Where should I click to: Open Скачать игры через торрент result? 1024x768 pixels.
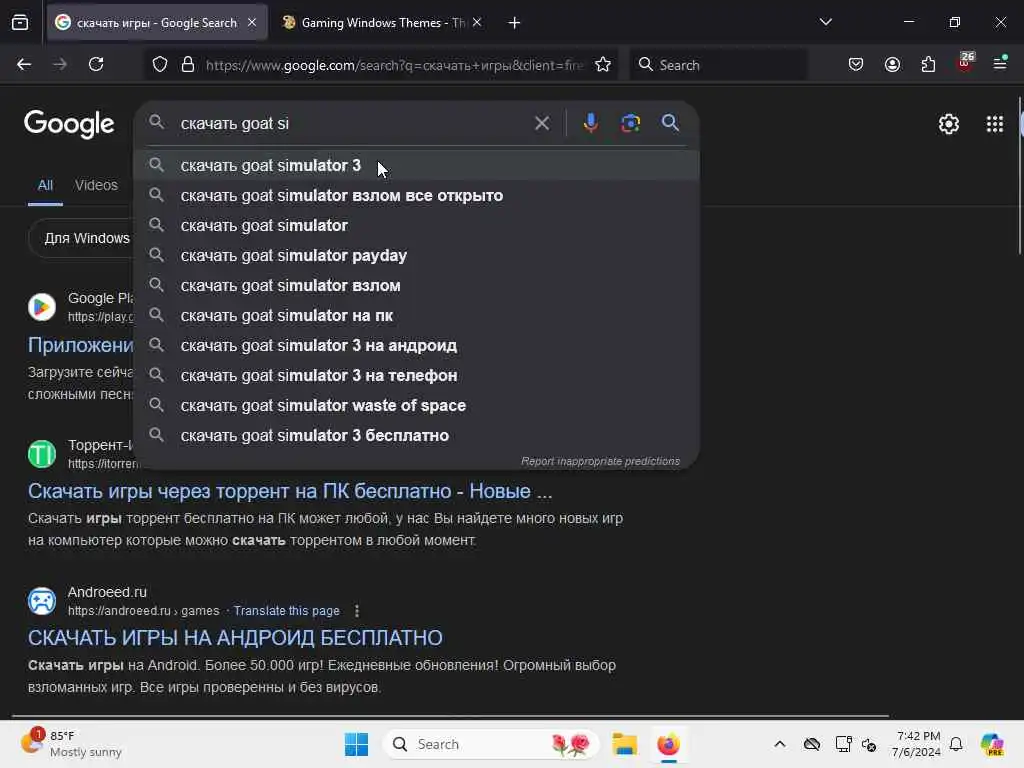(290, 491)
